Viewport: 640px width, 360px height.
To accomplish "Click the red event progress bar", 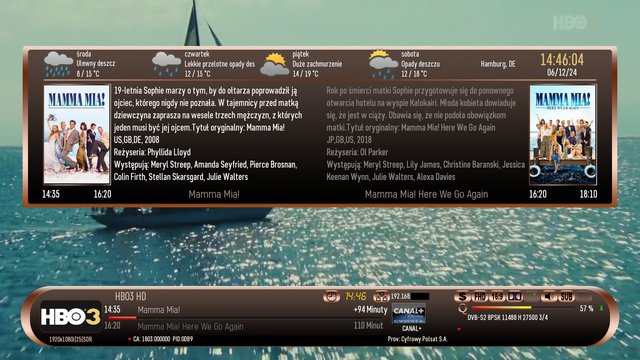I will click(x=122, y=318).
